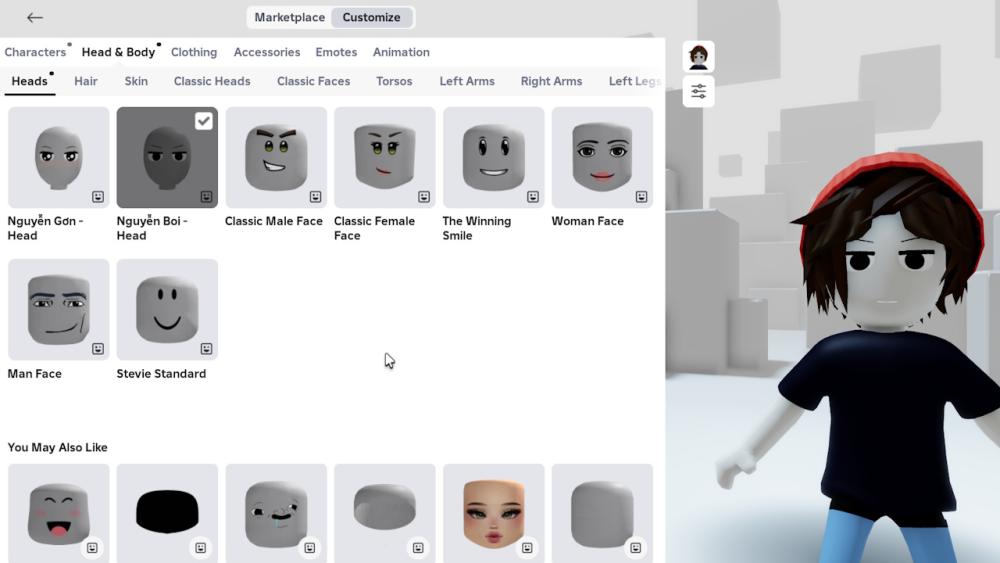Click emoji badge on Nguyễn Boi head
The width and height of the screenshot is (1000, 563).
tap(206, 196)
